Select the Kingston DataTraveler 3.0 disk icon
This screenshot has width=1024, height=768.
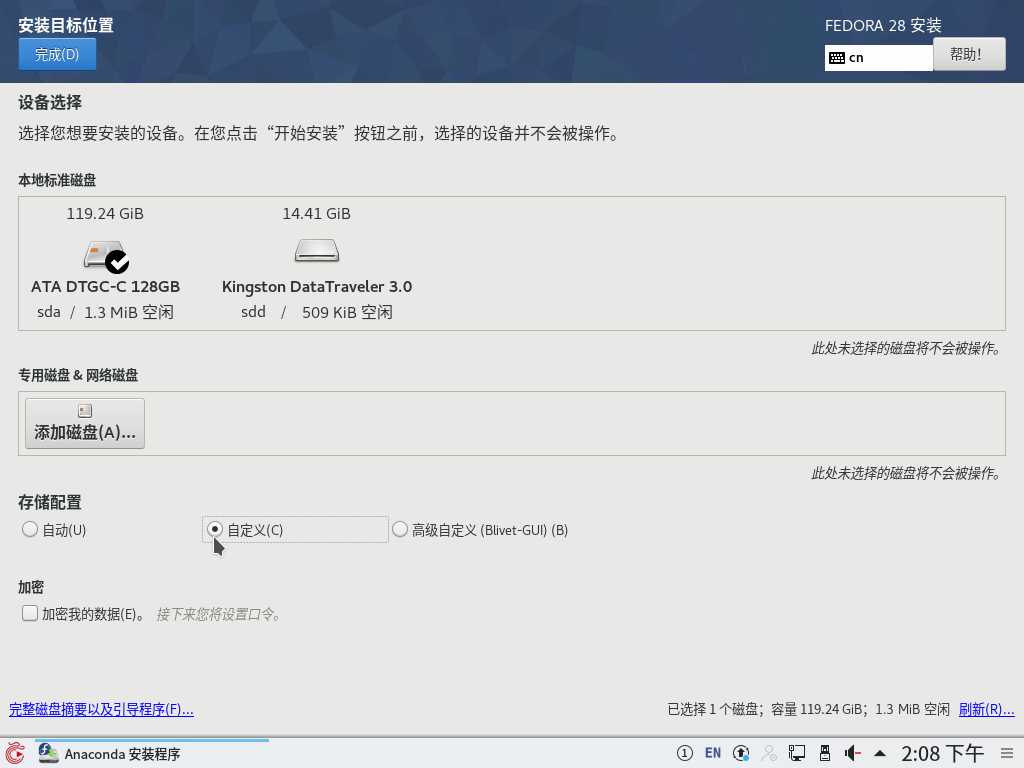coord(317,251)
